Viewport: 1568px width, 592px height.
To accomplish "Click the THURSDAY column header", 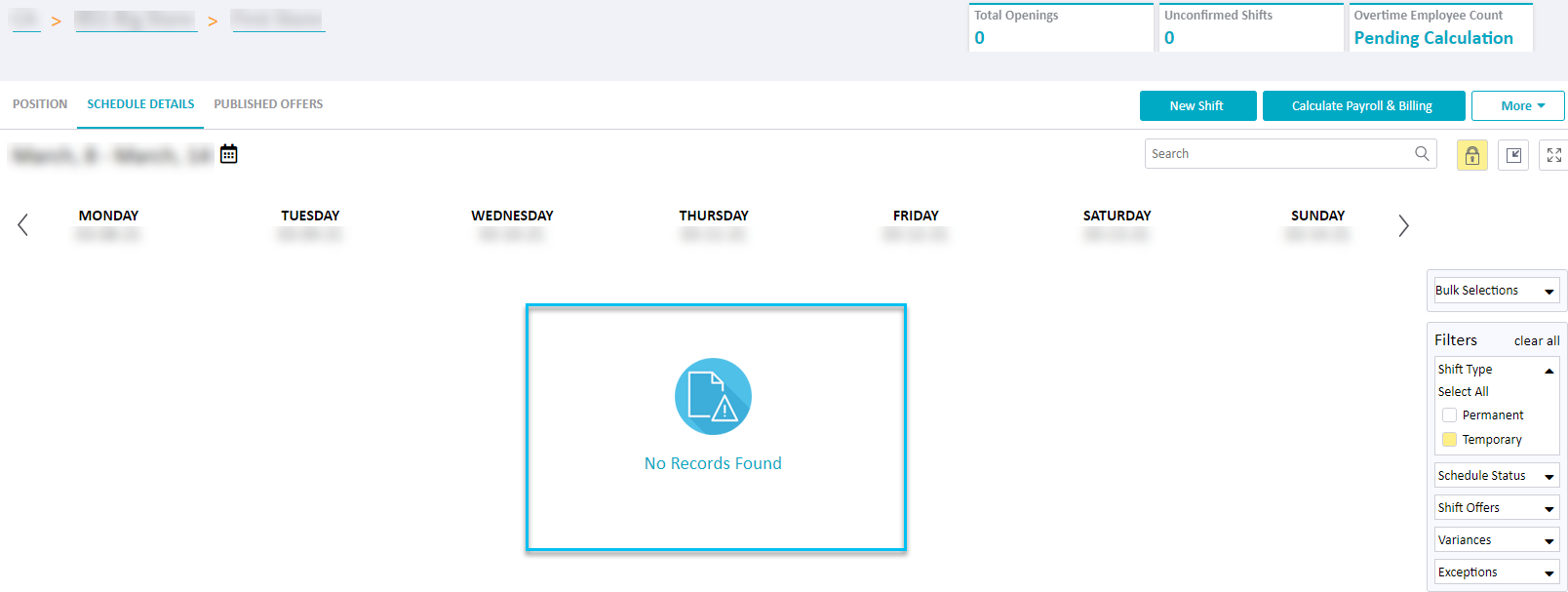I will (714, 216).
